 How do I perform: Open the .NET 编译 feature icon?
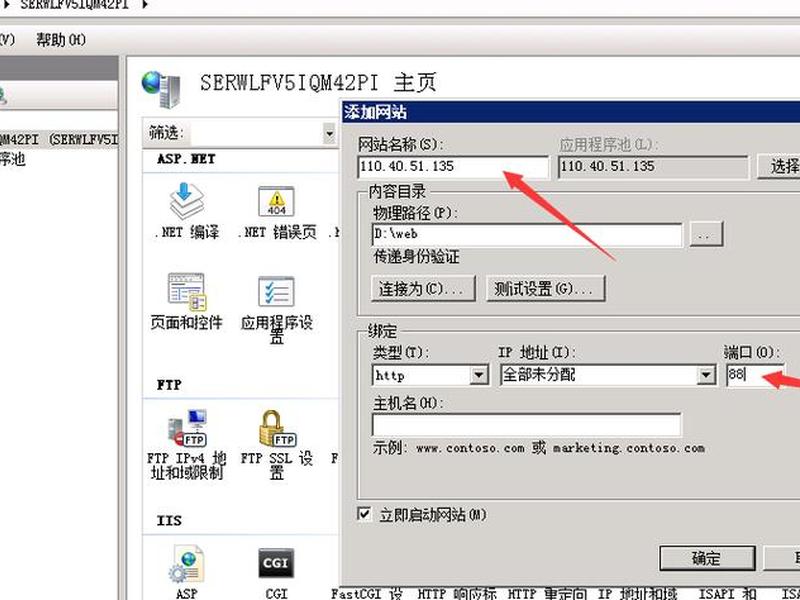coord(187,211)
